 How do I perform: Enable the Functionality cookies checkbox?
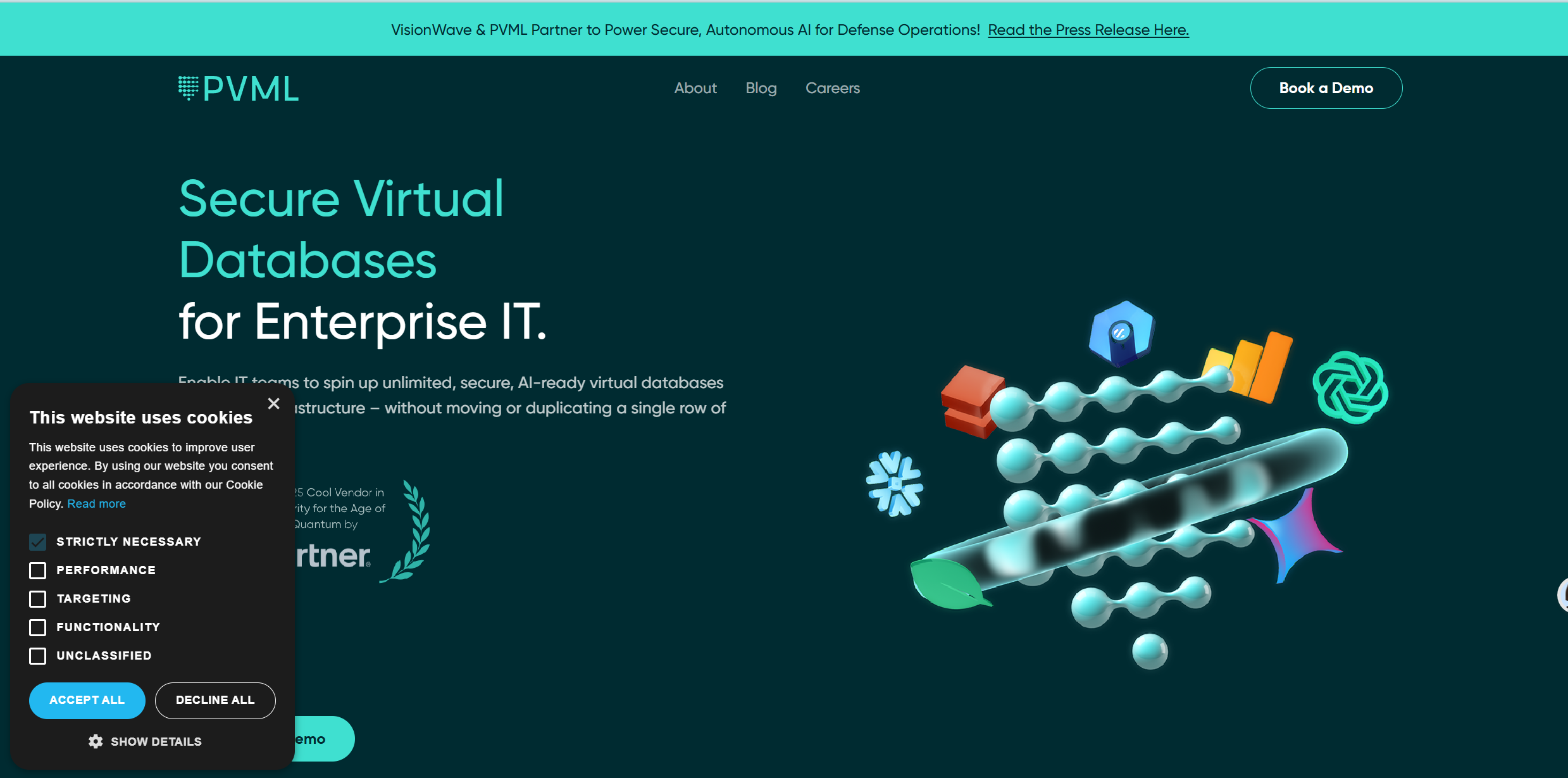click(38, 627)
